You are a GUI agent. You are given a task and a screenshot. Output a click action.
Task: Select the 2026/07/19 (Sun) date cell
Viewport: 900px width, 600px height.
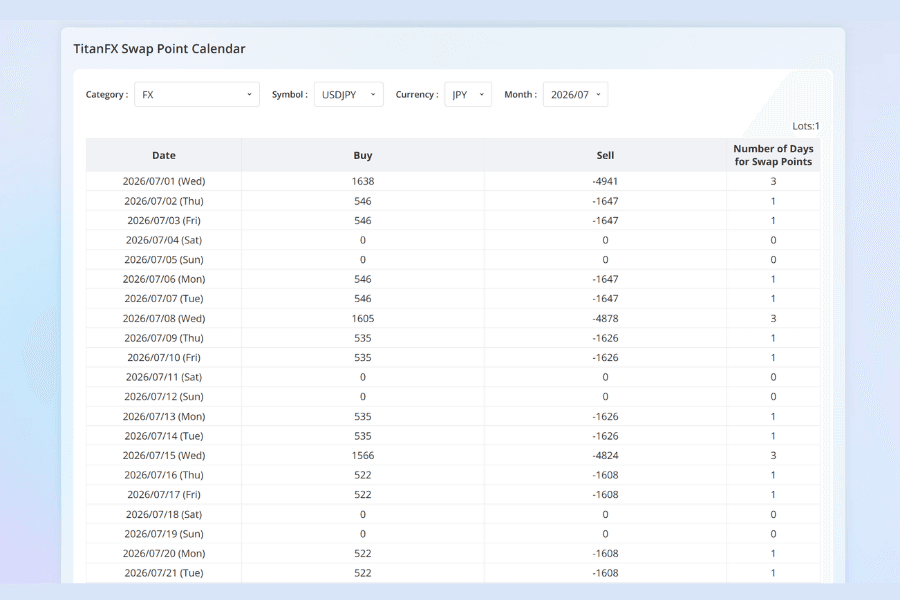tap(164, 534)
